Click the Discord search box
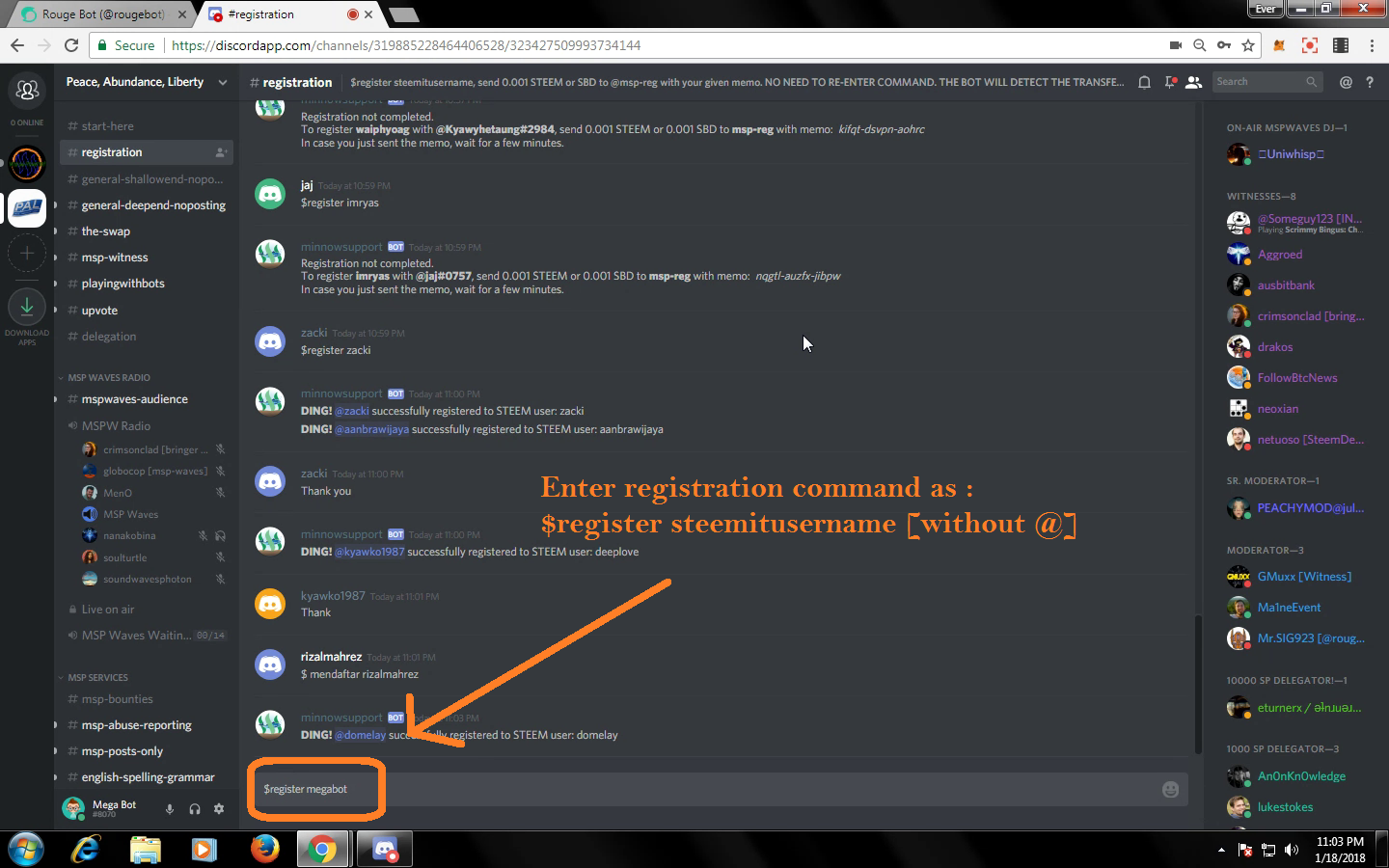The width and height of the screenshot is (1389, 868). pos(1266,82)
